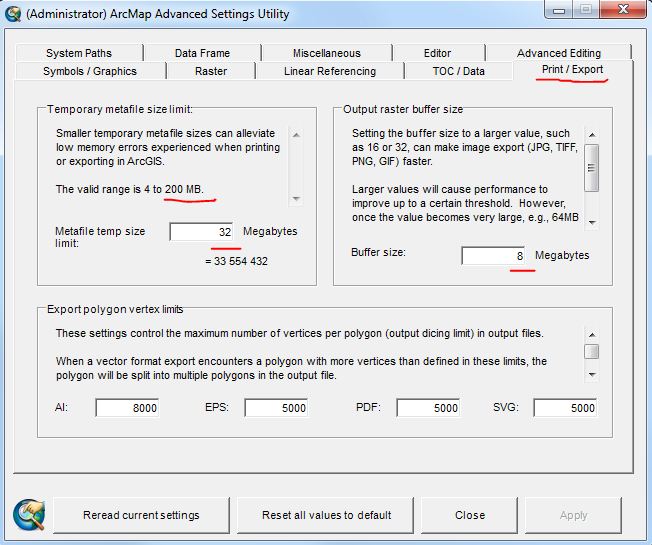This screenshot has width=652, height=545.
Task: Click the 'Temporary metafile size limit:' group label
Action: (x=120, y=109)
